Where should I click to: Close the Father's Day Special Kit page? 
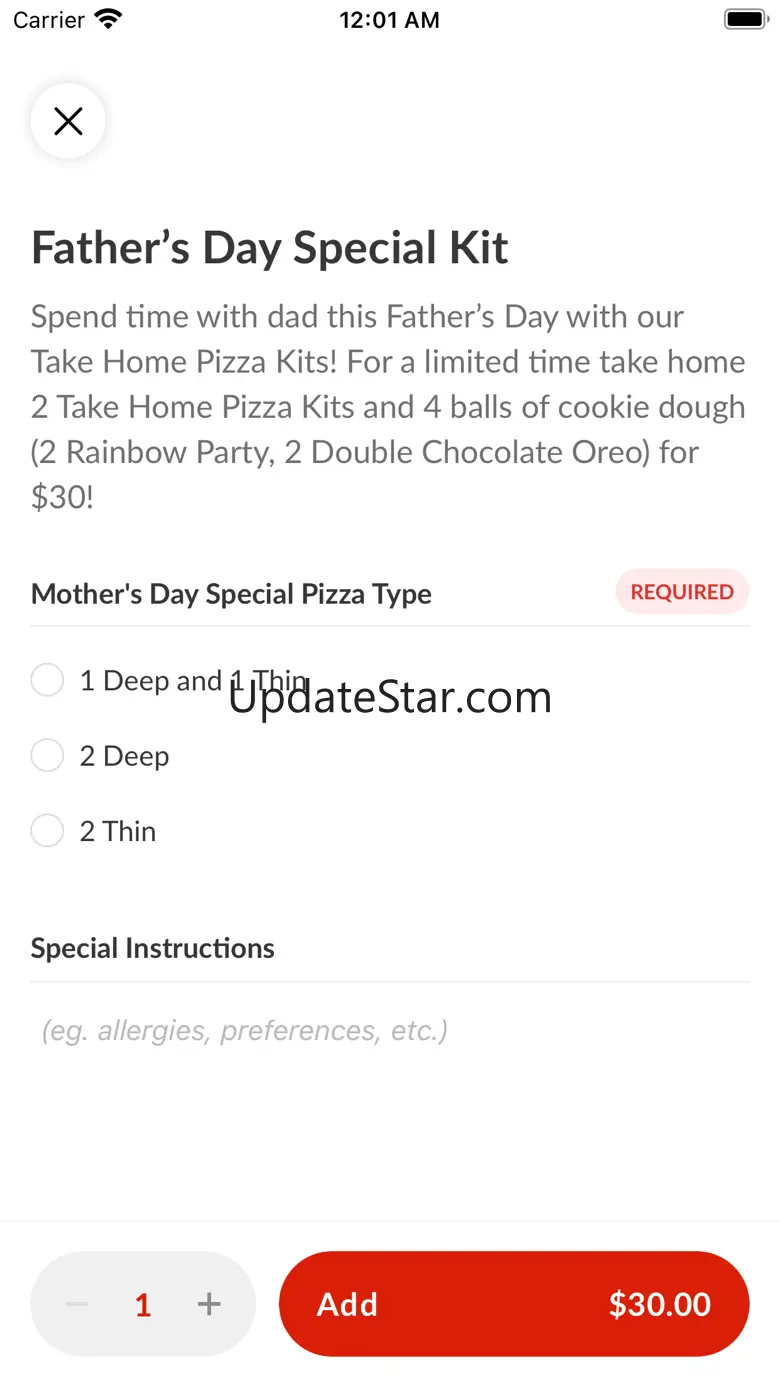[x=68, y=122]
